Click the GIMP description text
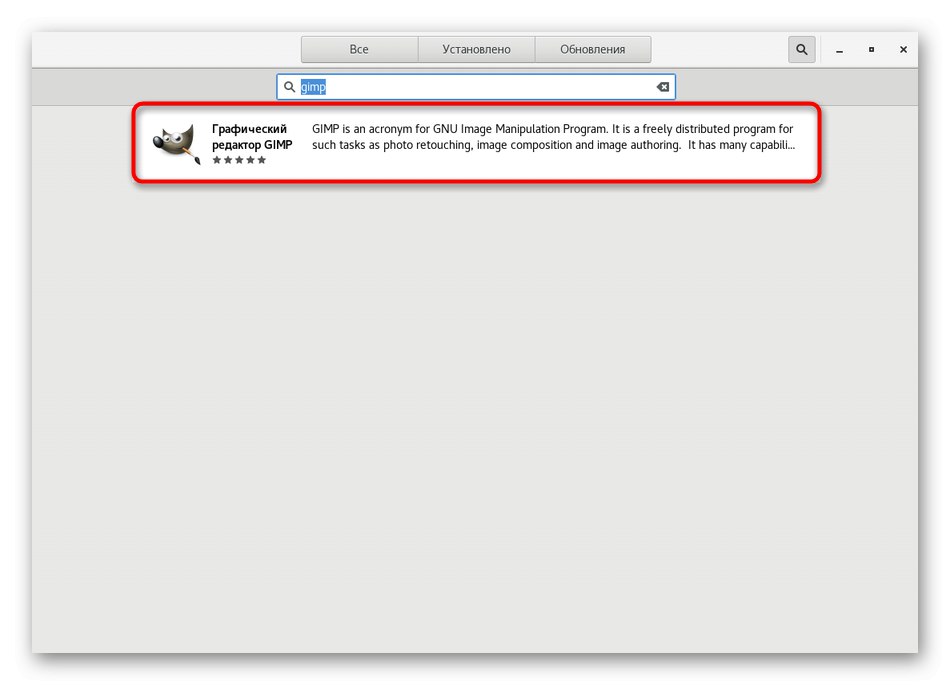 pos(553,137)
